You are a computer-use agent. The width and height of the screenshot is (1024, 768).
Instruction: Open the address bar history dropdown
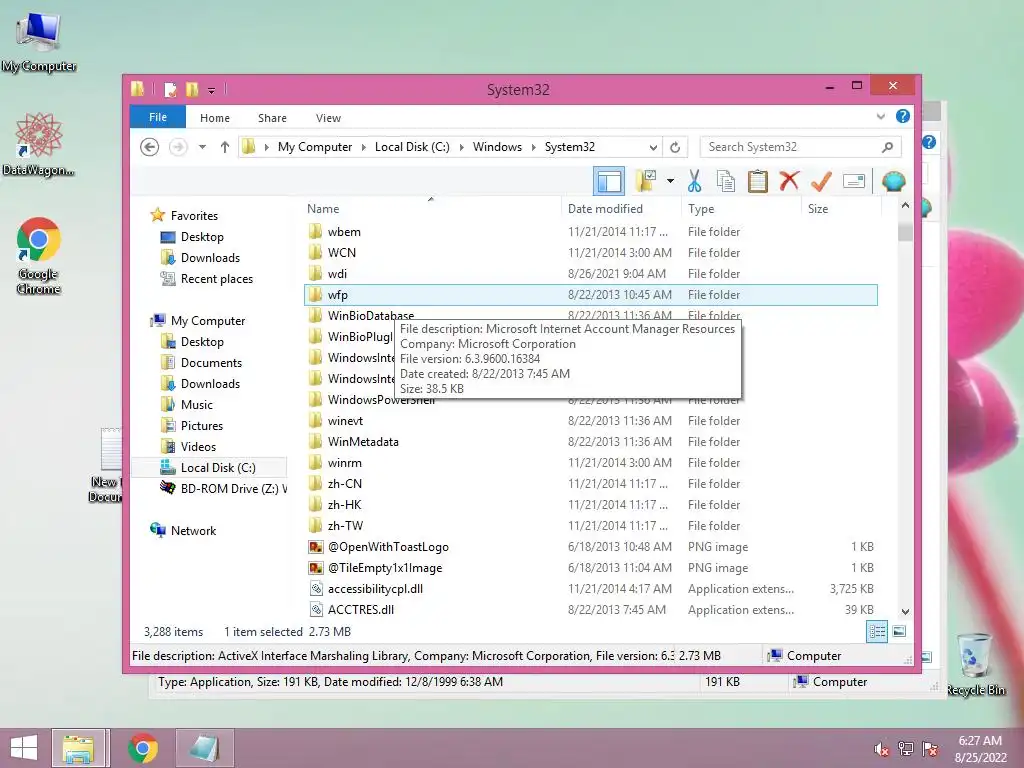click(x=652, y=148)
